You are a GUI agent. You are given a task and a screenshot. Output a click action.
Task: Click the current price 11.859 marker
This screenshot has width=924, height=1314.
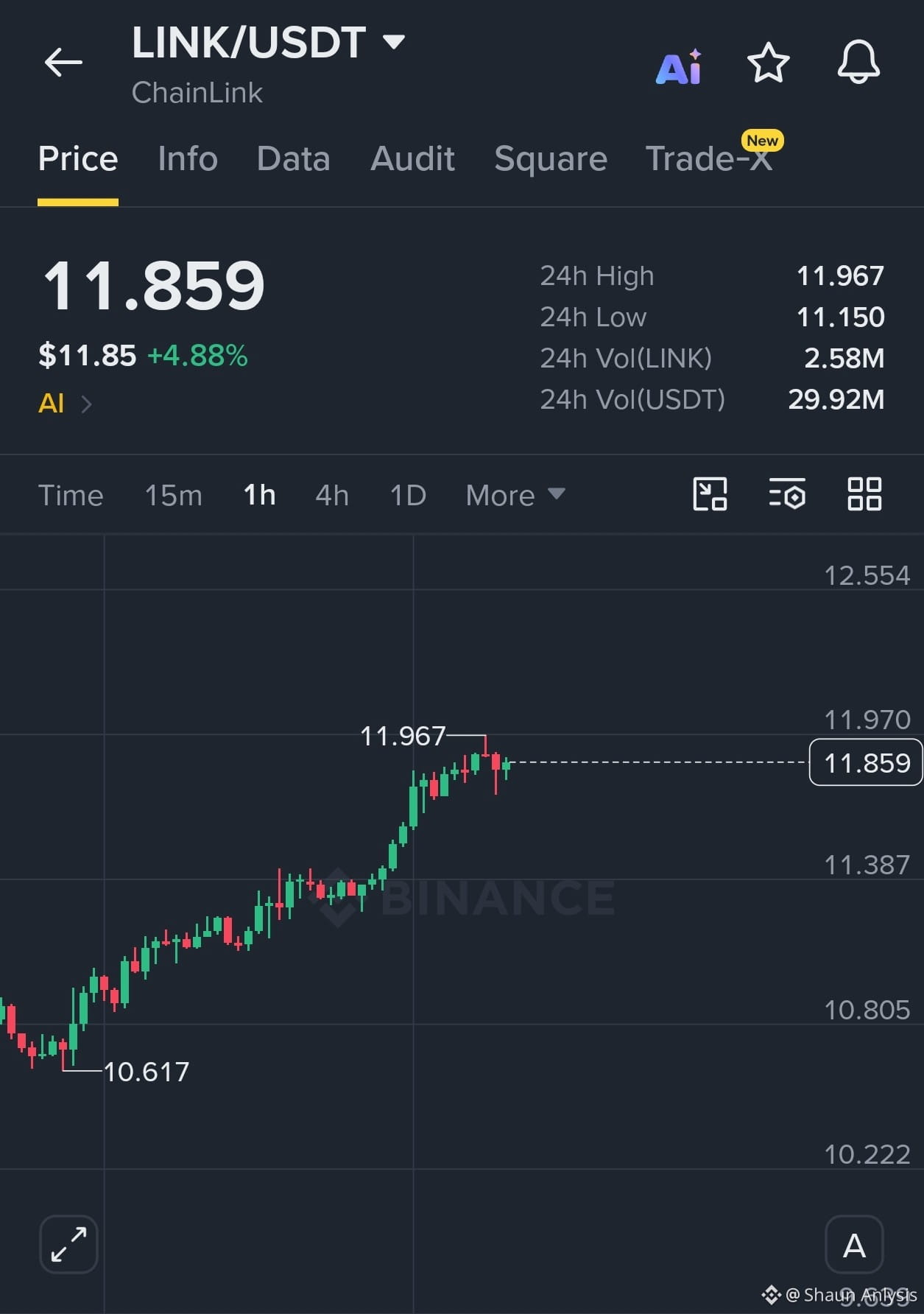[x=866, y=762]
